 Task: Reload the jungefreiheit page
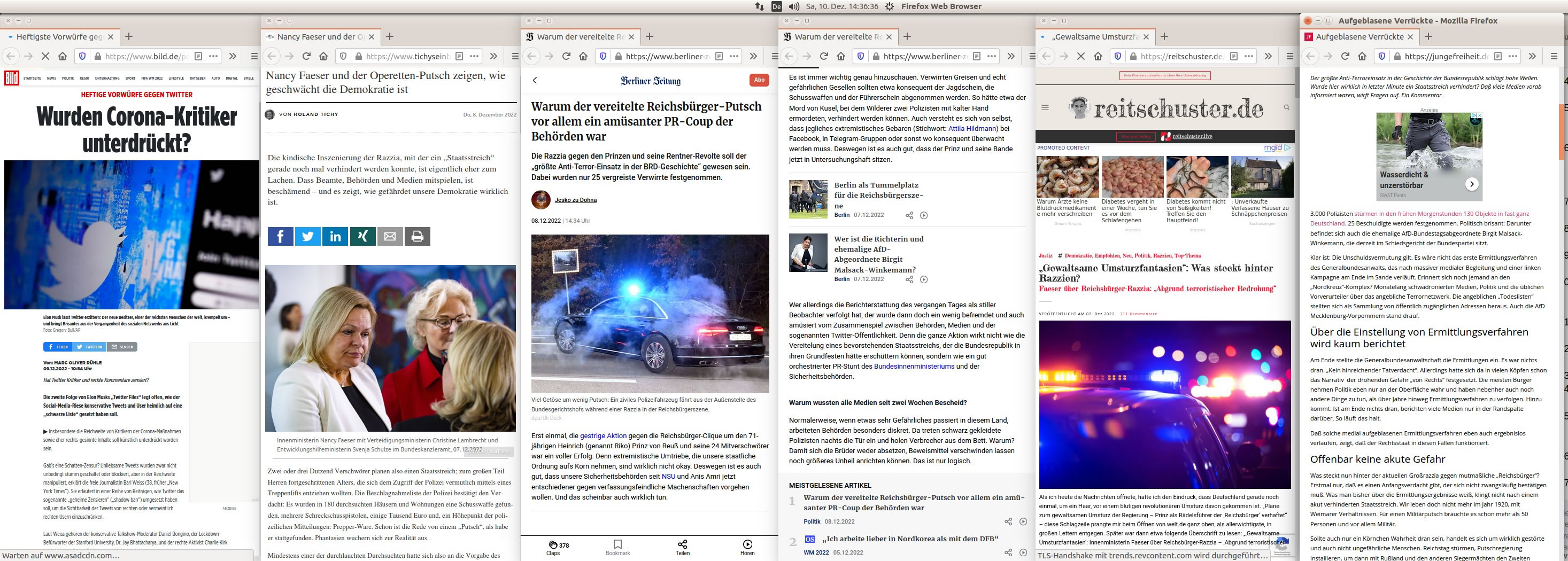1345,56
